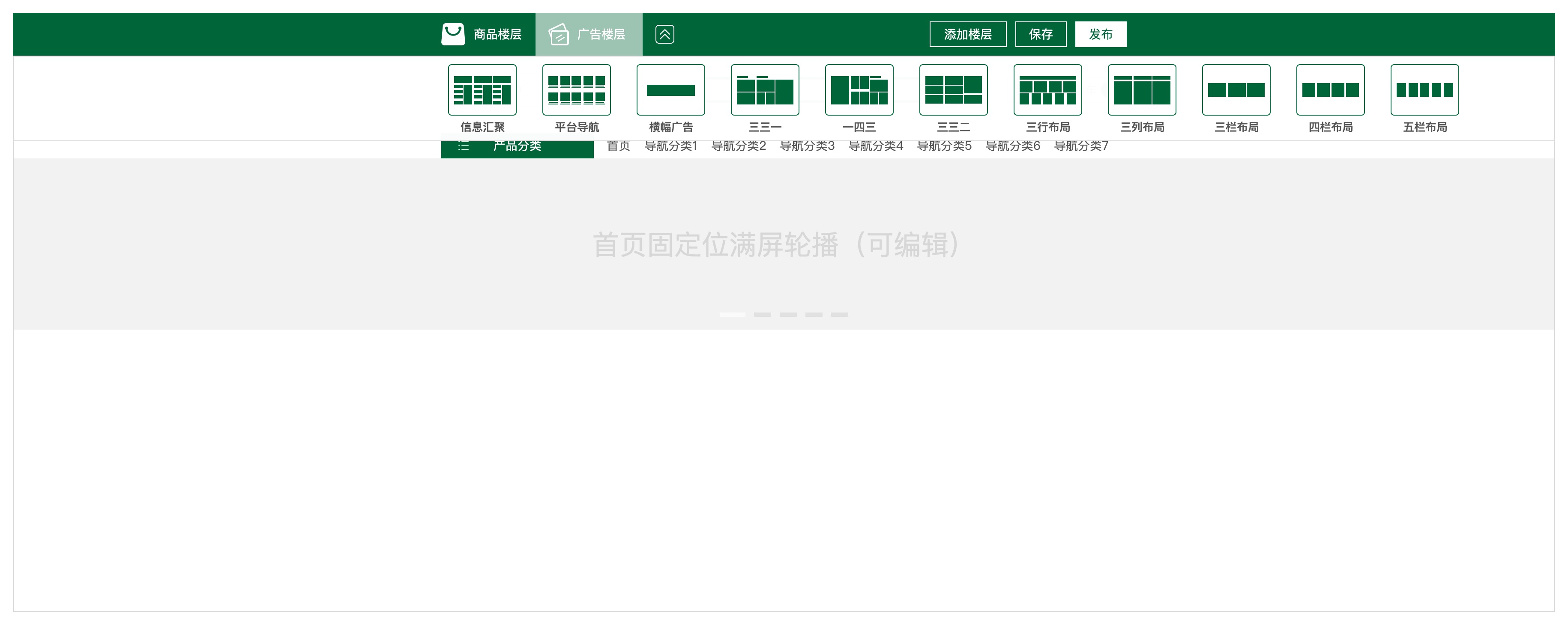Pick the 三行布局 layout icon
The height and width of the screenshot is (625, 1568).
[1048, 90]
